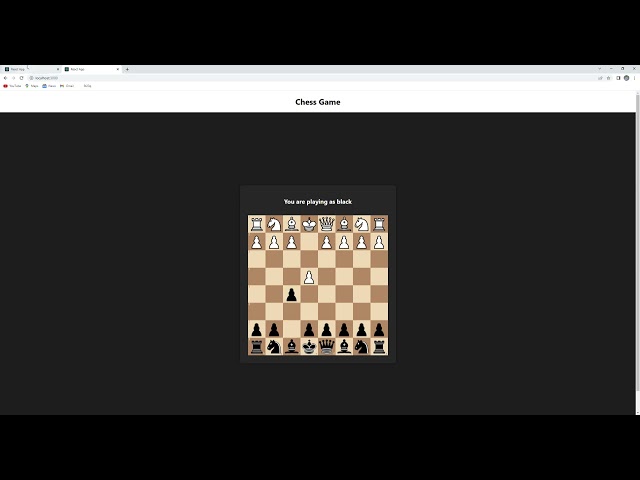Select the advanced black pawn in the board center

[x=291, y=295]
